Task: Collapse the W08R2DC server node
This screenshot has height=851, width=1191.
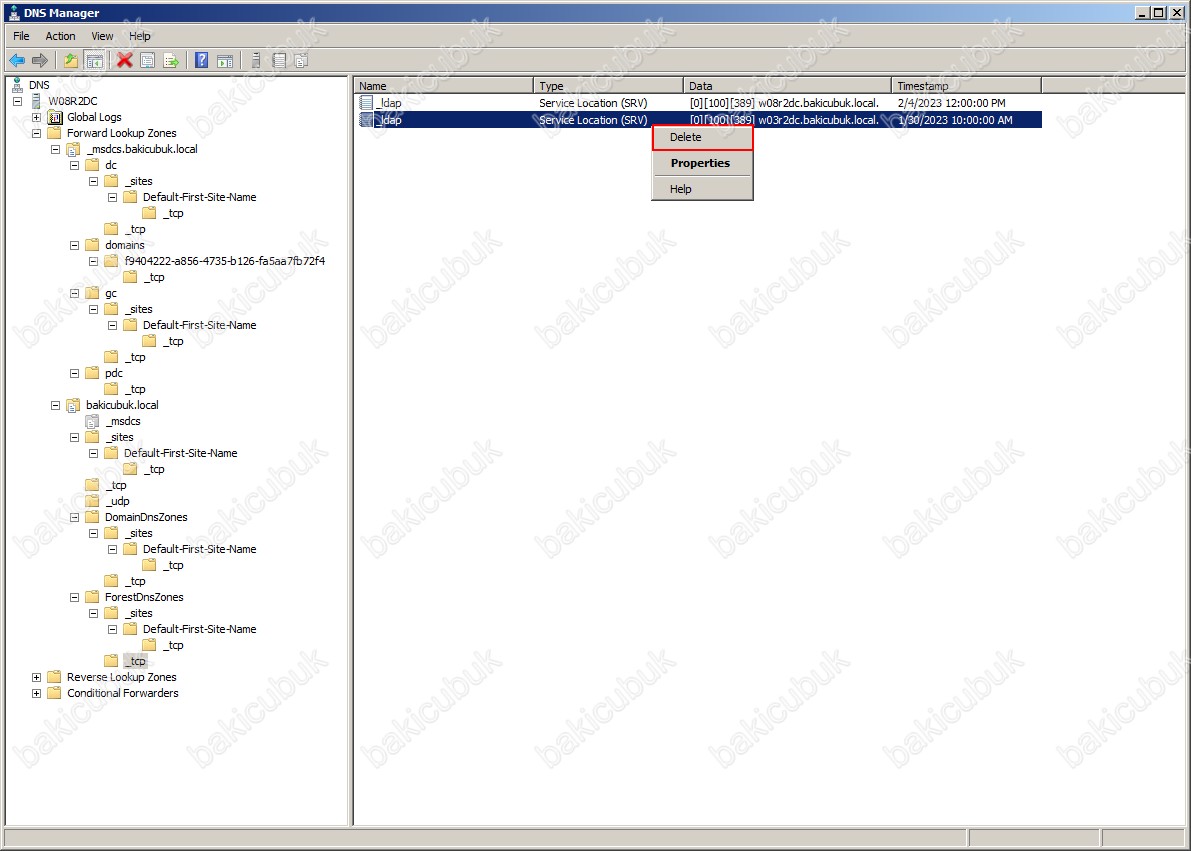Action: coord(17,101)
